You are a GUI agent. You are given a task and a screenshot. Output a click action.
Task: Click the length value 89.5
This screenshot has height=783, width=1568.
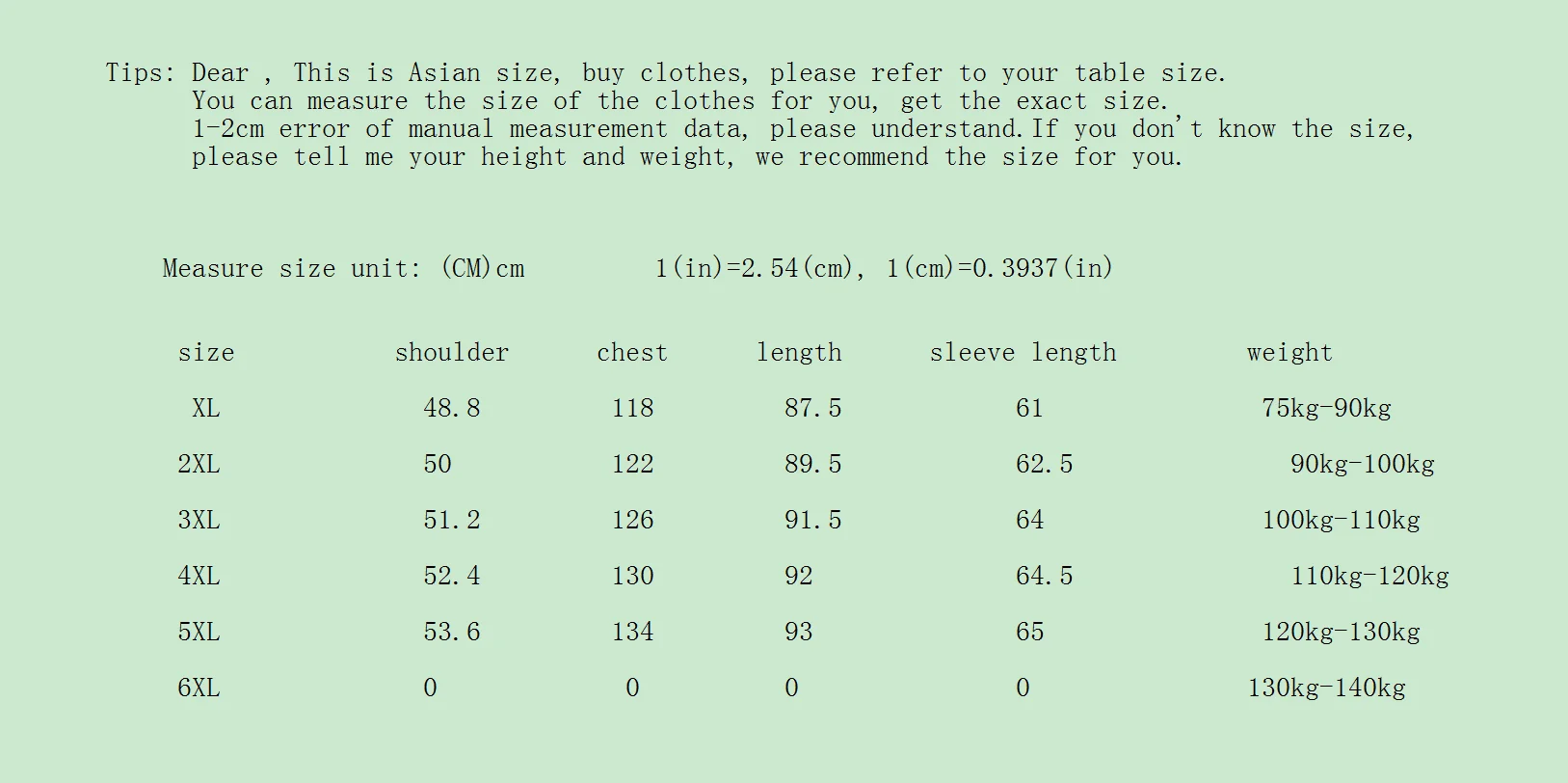(x=812, y=464)
